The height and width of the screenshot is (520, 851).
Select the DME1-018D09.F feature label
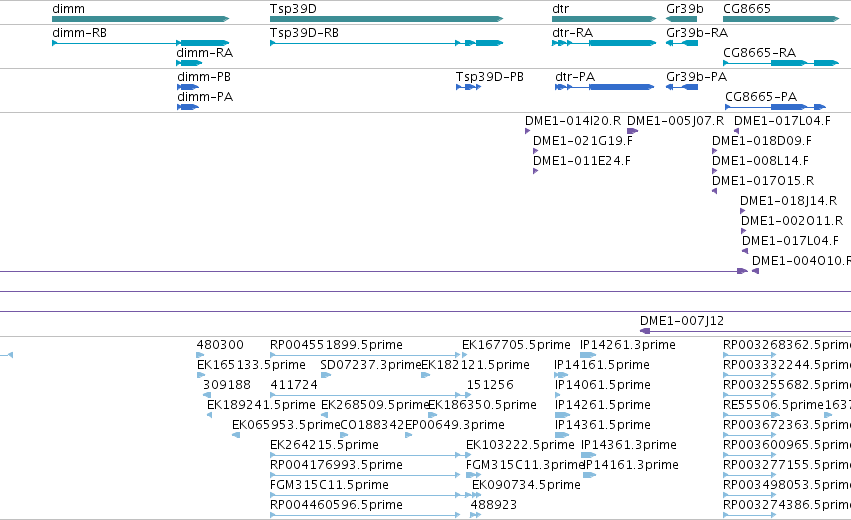coord(762,141)
